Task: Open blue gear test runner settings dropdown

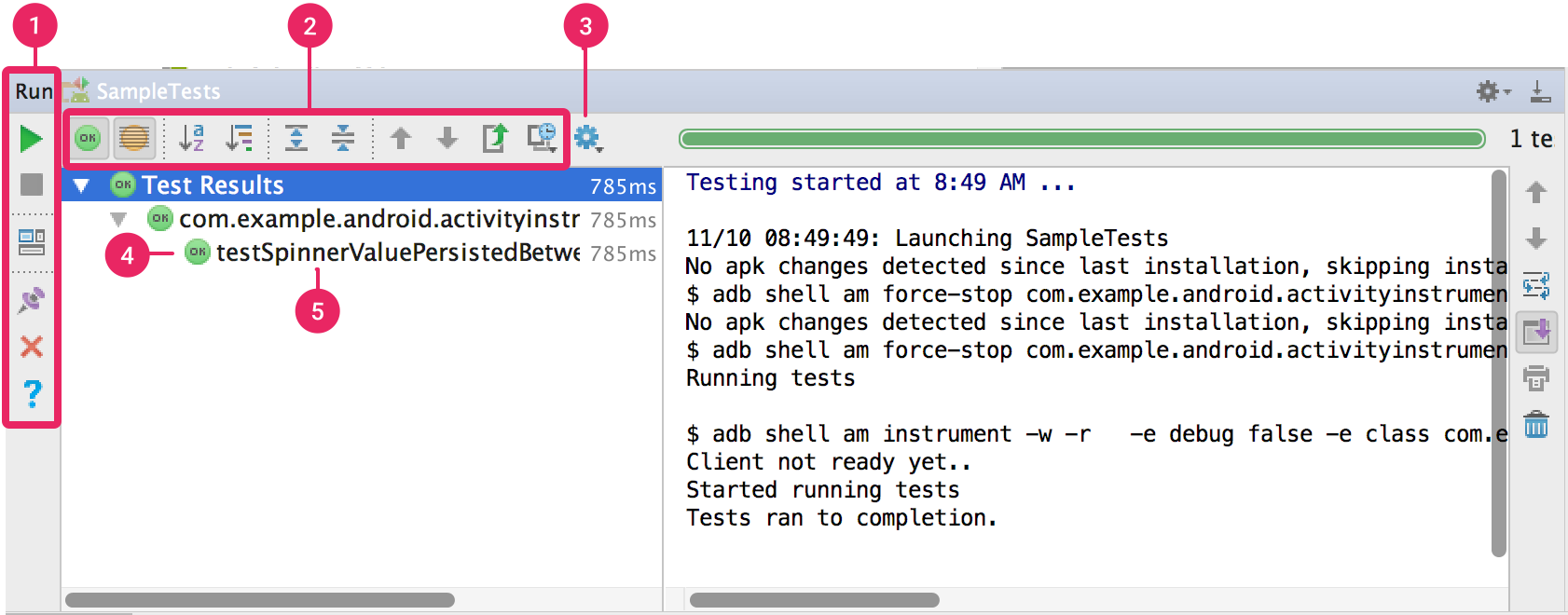Action: click(587, 138)
